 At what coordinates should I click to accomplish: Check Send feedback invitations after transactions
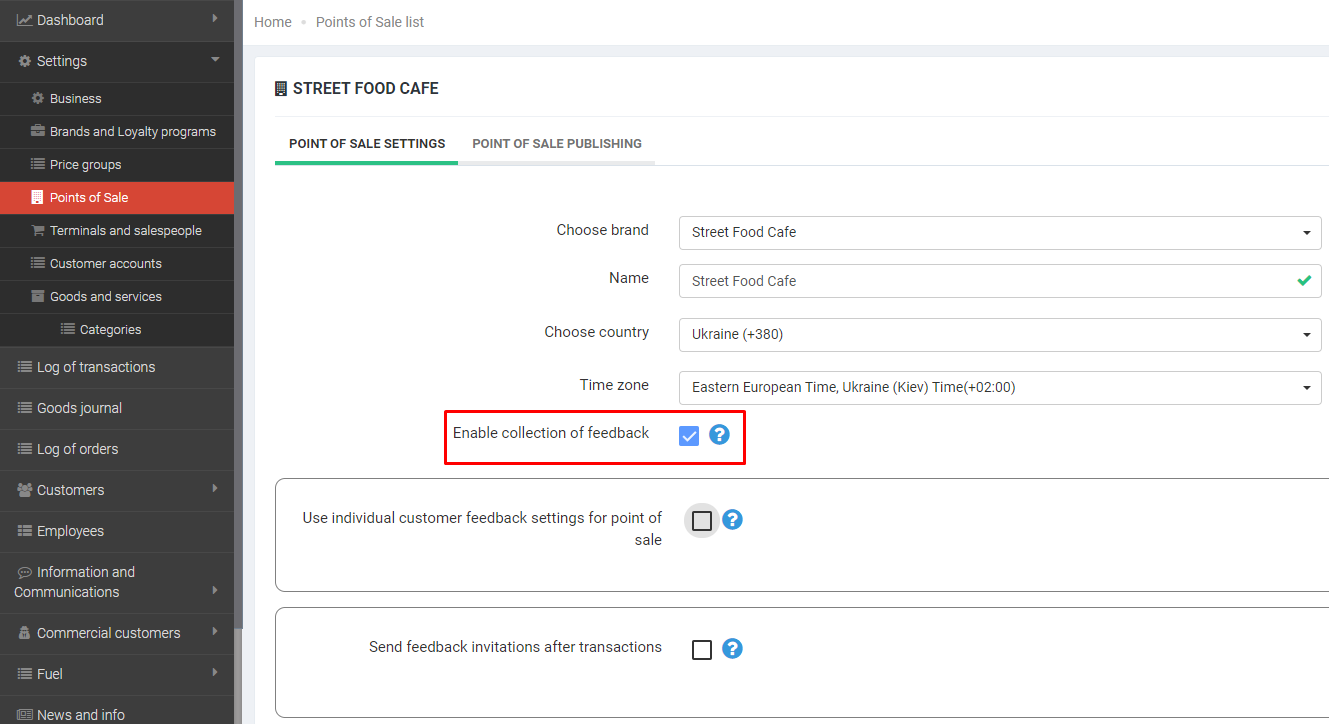coord(702,650)
